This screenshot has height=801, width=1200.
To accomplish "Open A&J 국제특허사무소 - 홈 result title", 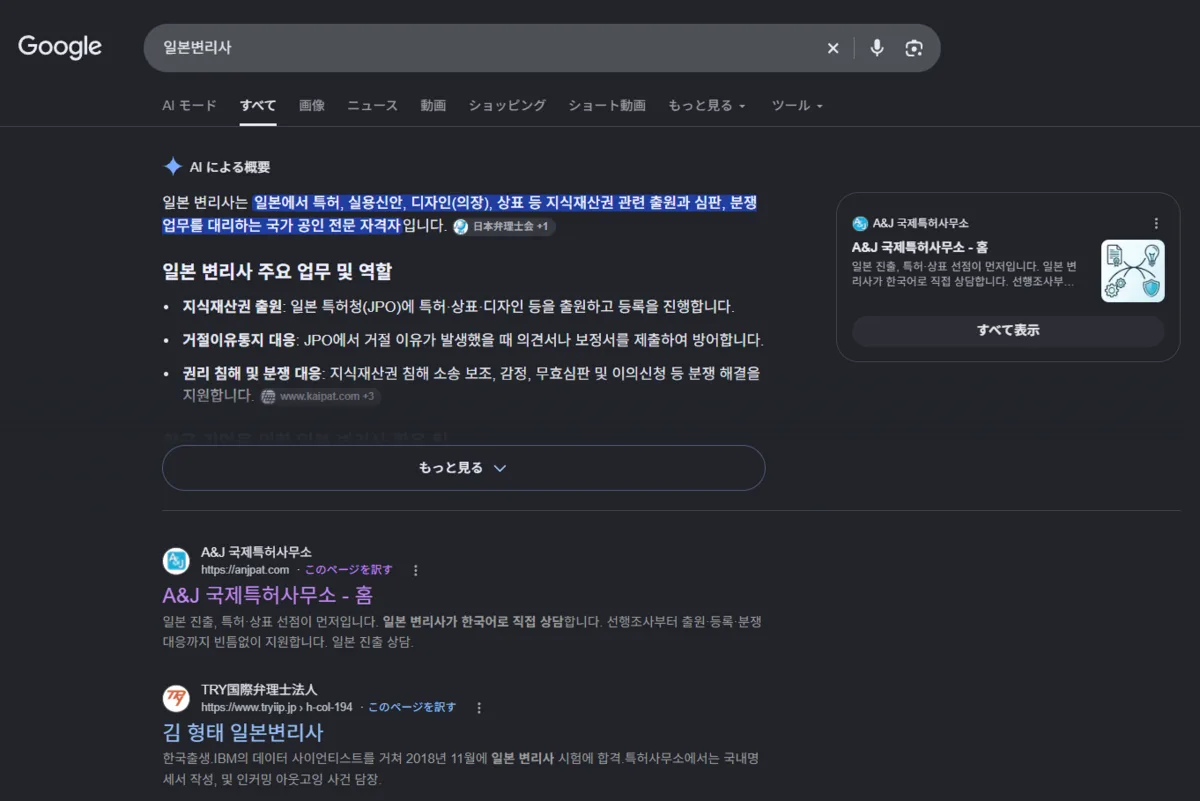I will [x=267, y=595].
